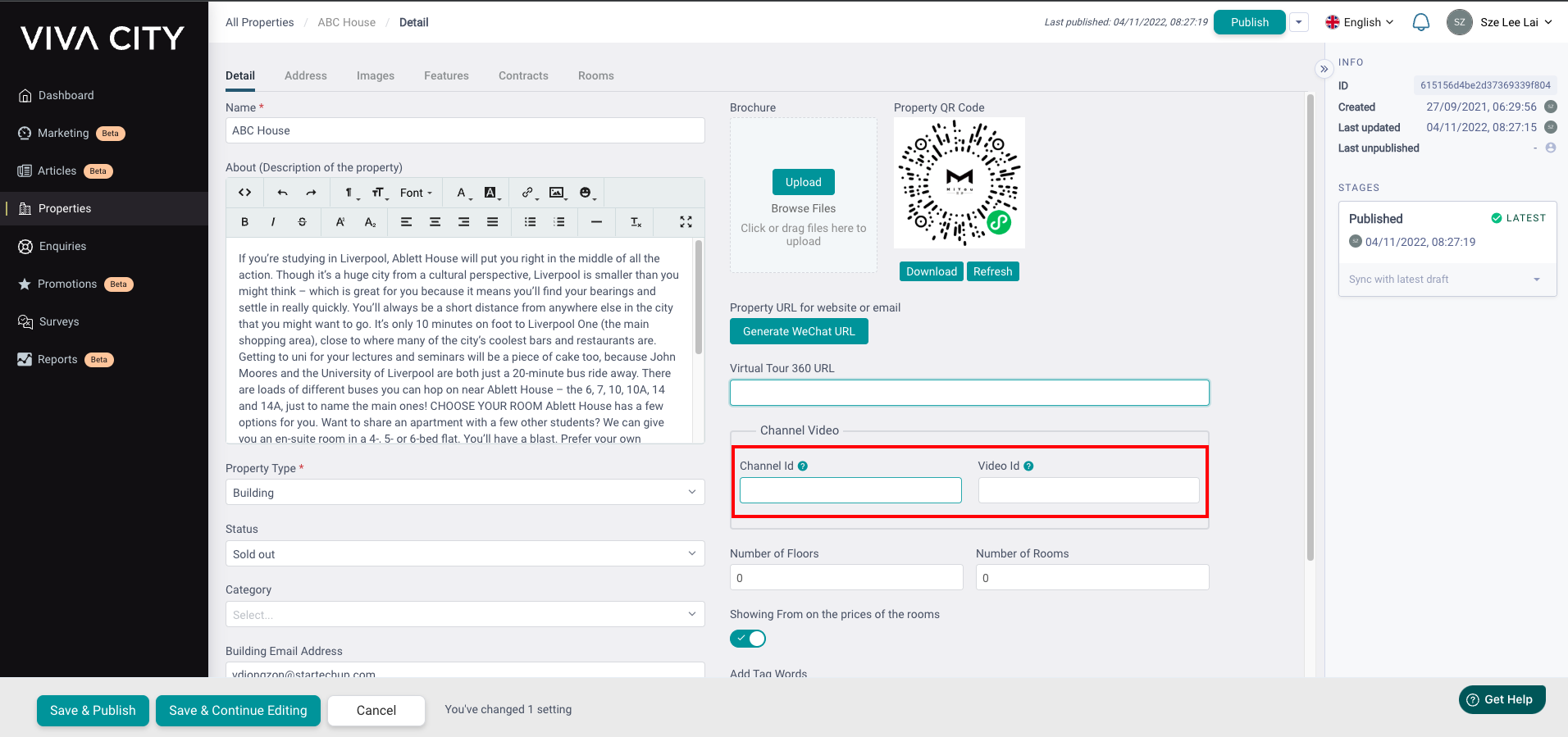Image resolution: width=1568 pixels, height=737 pixels.
Task: Collapse the info side panel
Action: tap(1324, 69)
